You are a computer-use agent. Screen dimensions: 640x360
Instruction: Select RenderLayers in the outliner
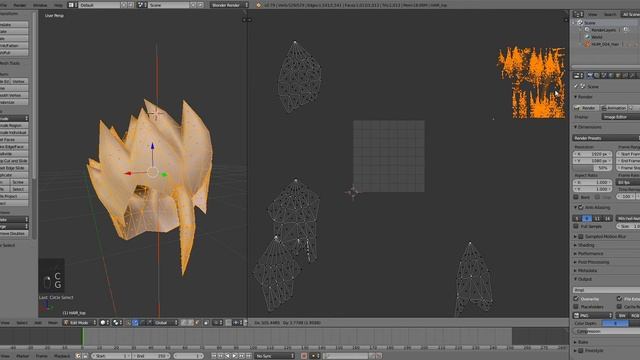[x=603, y=30]
